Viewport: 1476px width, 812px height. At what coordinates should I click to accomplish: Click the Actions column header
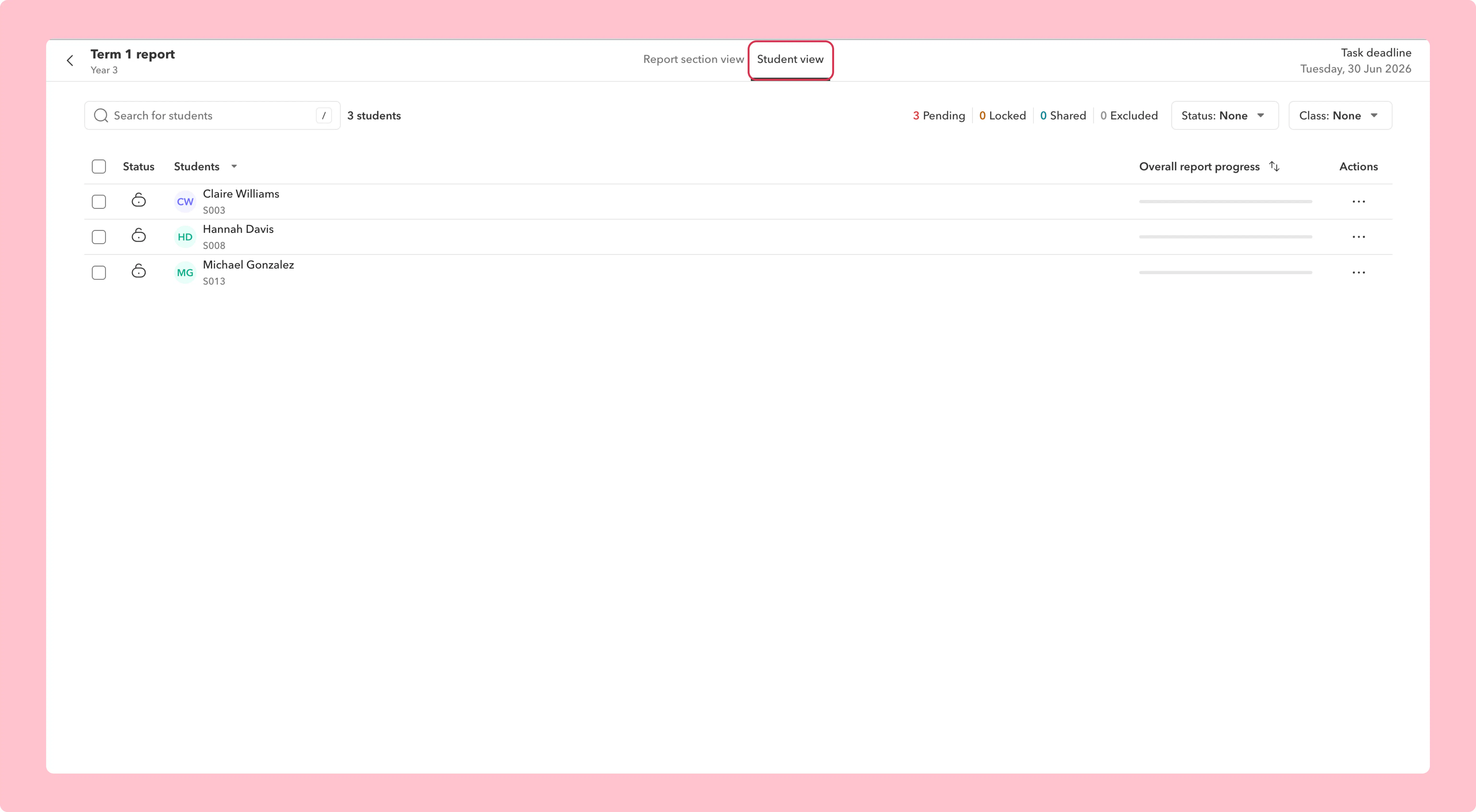pyautogui.click(x=1358, y=167)
